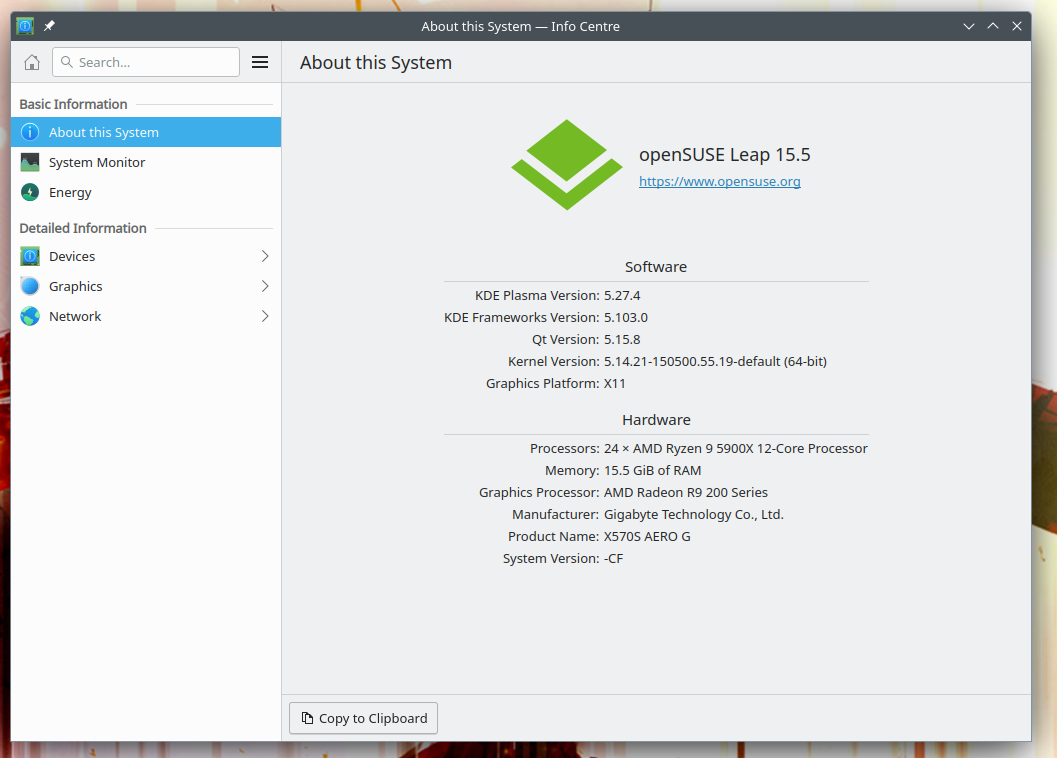This screenshot has height=758, width=1057.
Task: Click the Energy lightning icon
Action: pos(30,192)
